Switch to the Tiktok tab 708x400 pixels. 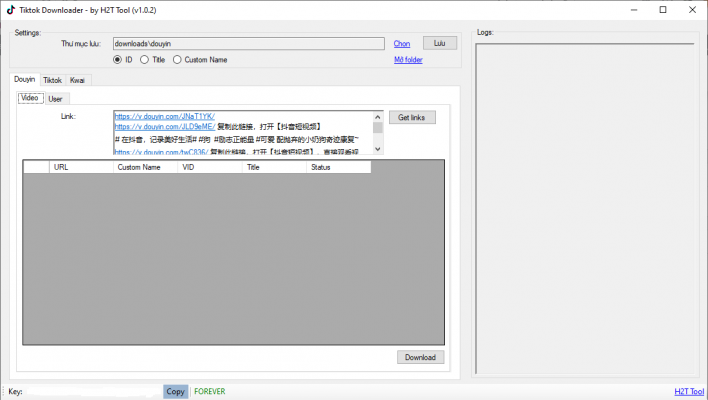click(x=52, y=80)
